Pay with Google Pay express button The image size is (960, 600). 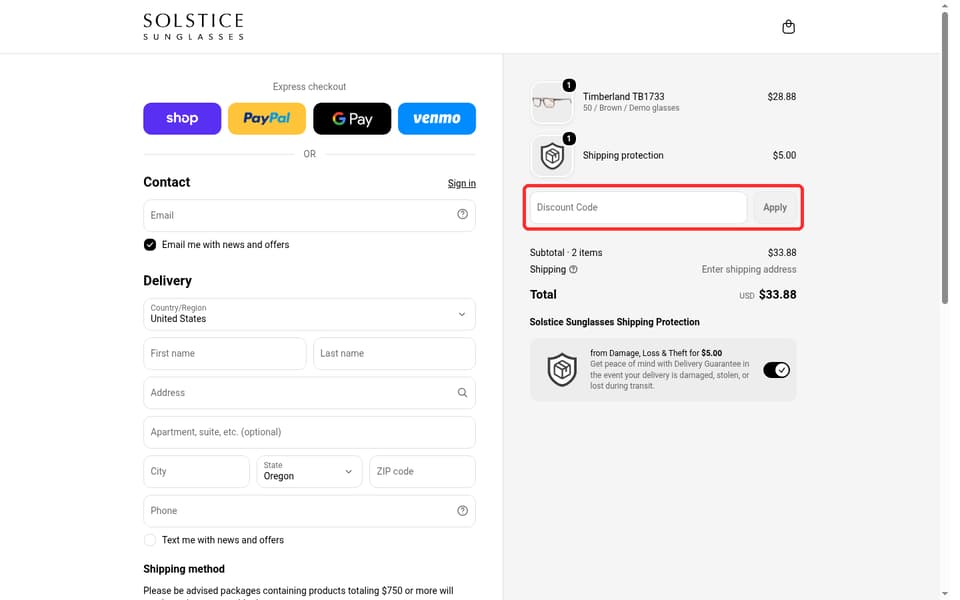[352, 118]
